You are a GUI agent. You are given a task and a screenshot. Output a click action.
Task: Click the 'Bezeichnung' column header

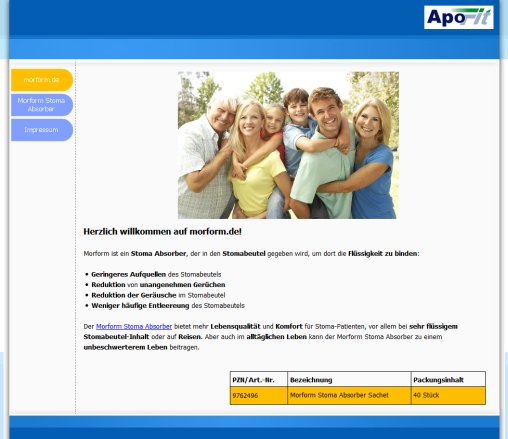349,379
